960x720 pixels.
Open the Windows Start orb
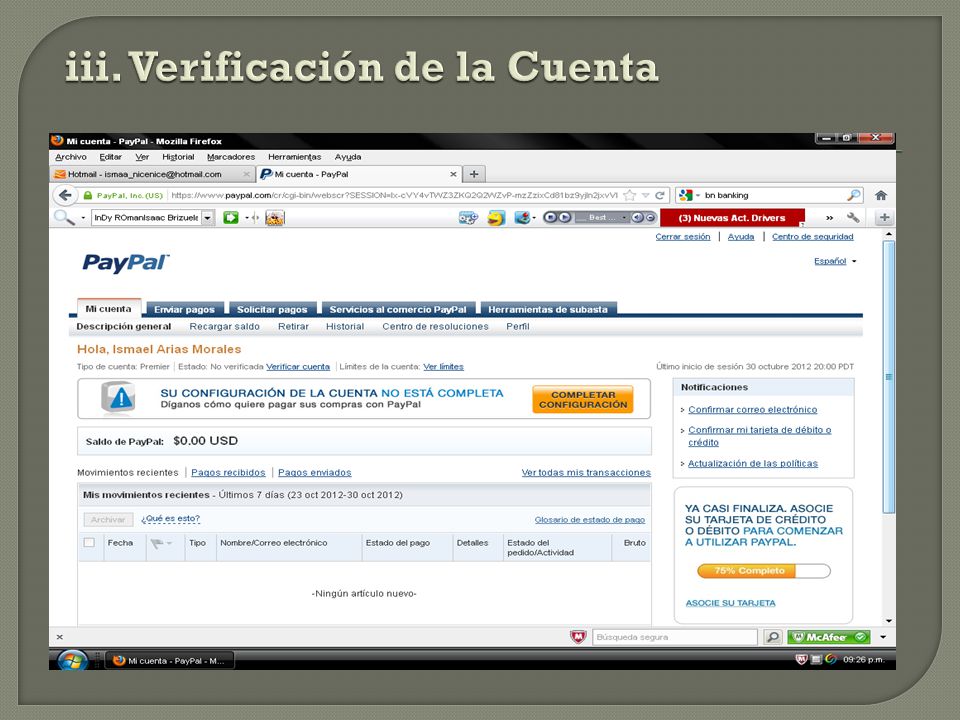coord(72,660)
